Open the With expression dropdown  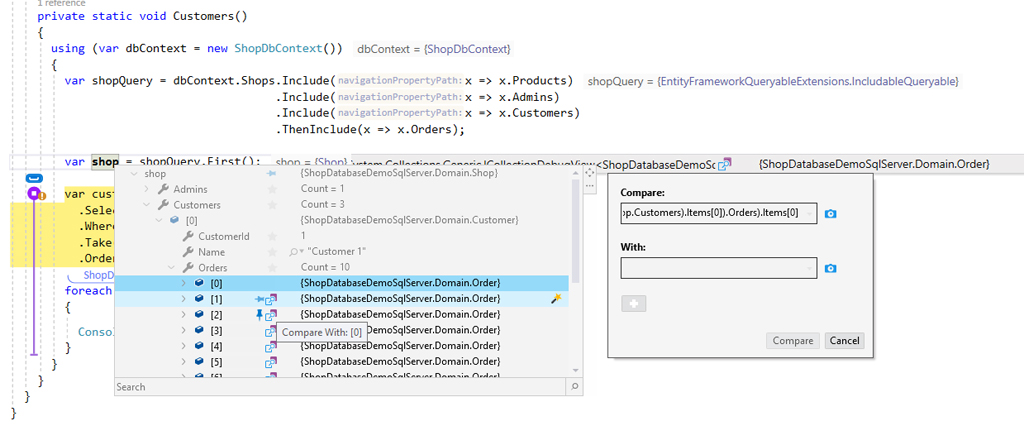click(810, 268)
